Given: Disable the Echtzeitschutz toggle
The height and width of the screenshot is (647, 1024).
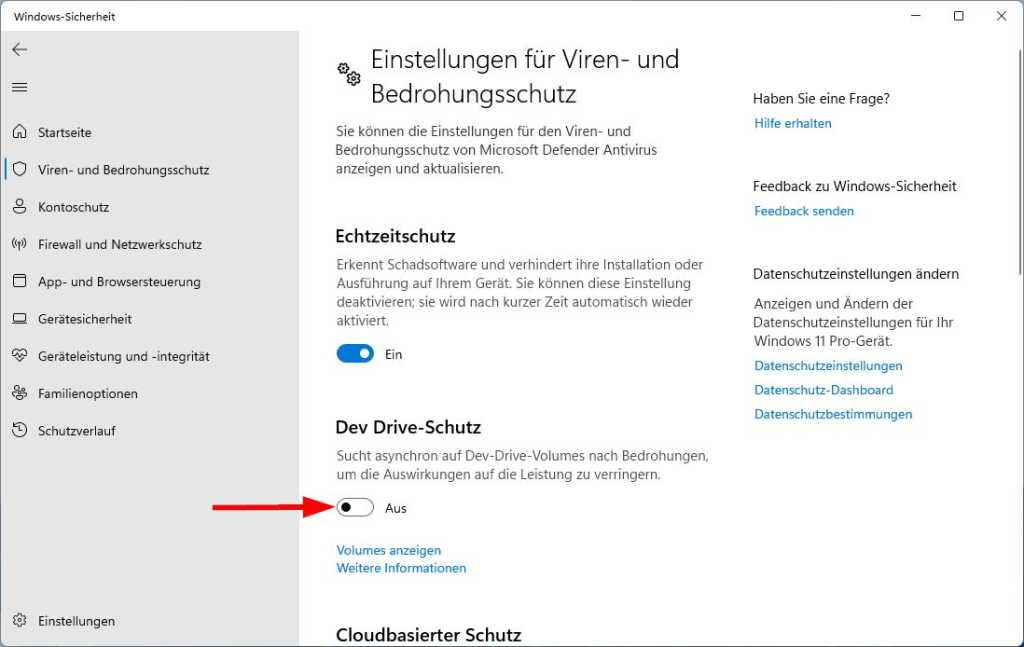Looking at the screenshot, I should pyautogui.click(x=354, y=354).
